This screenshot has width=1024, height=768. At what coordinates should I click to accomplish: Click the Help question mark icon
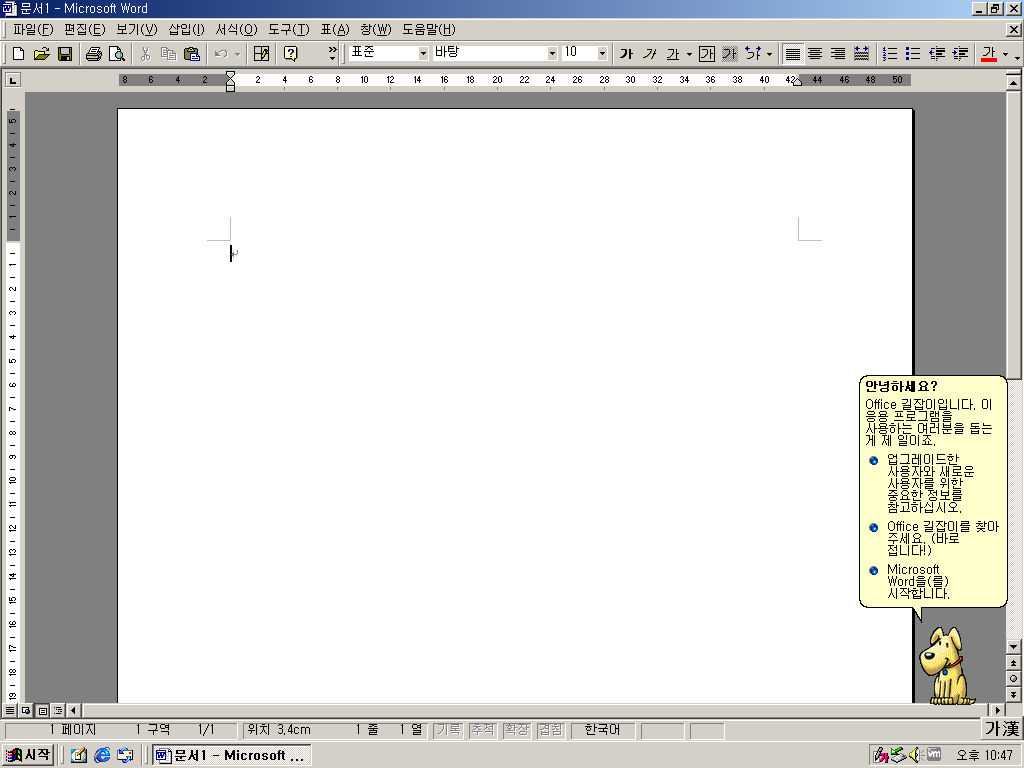[x=290, y=54]
